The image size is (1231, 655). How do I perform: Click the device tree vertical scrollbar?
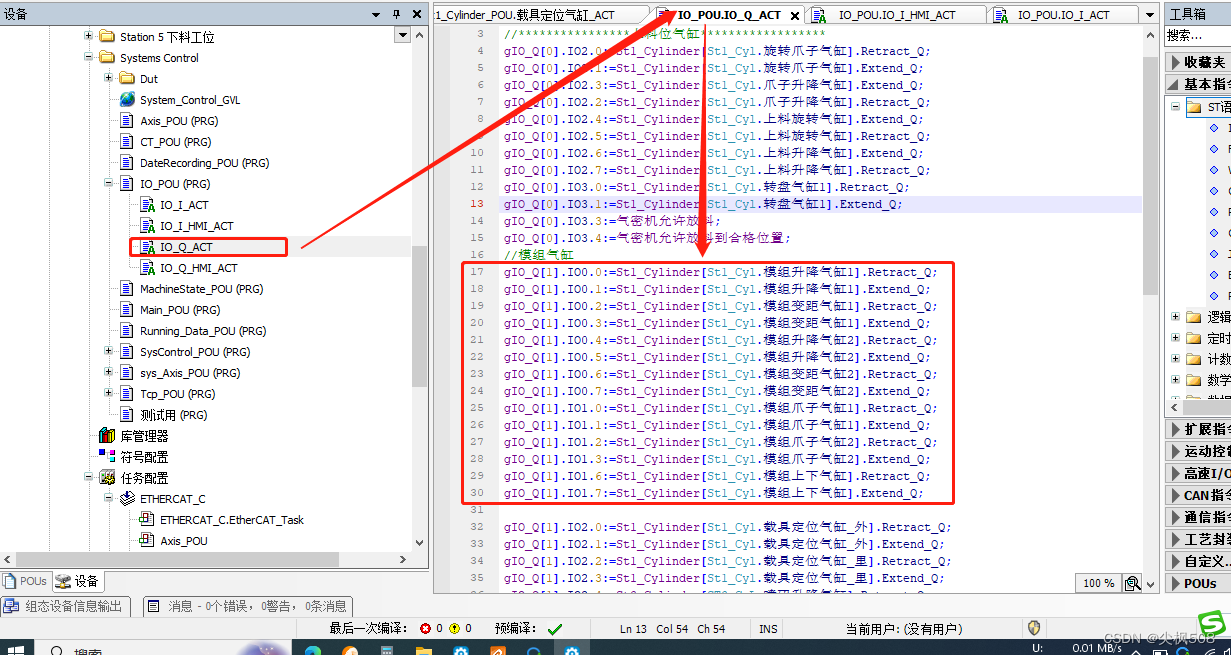coord(419,316)
